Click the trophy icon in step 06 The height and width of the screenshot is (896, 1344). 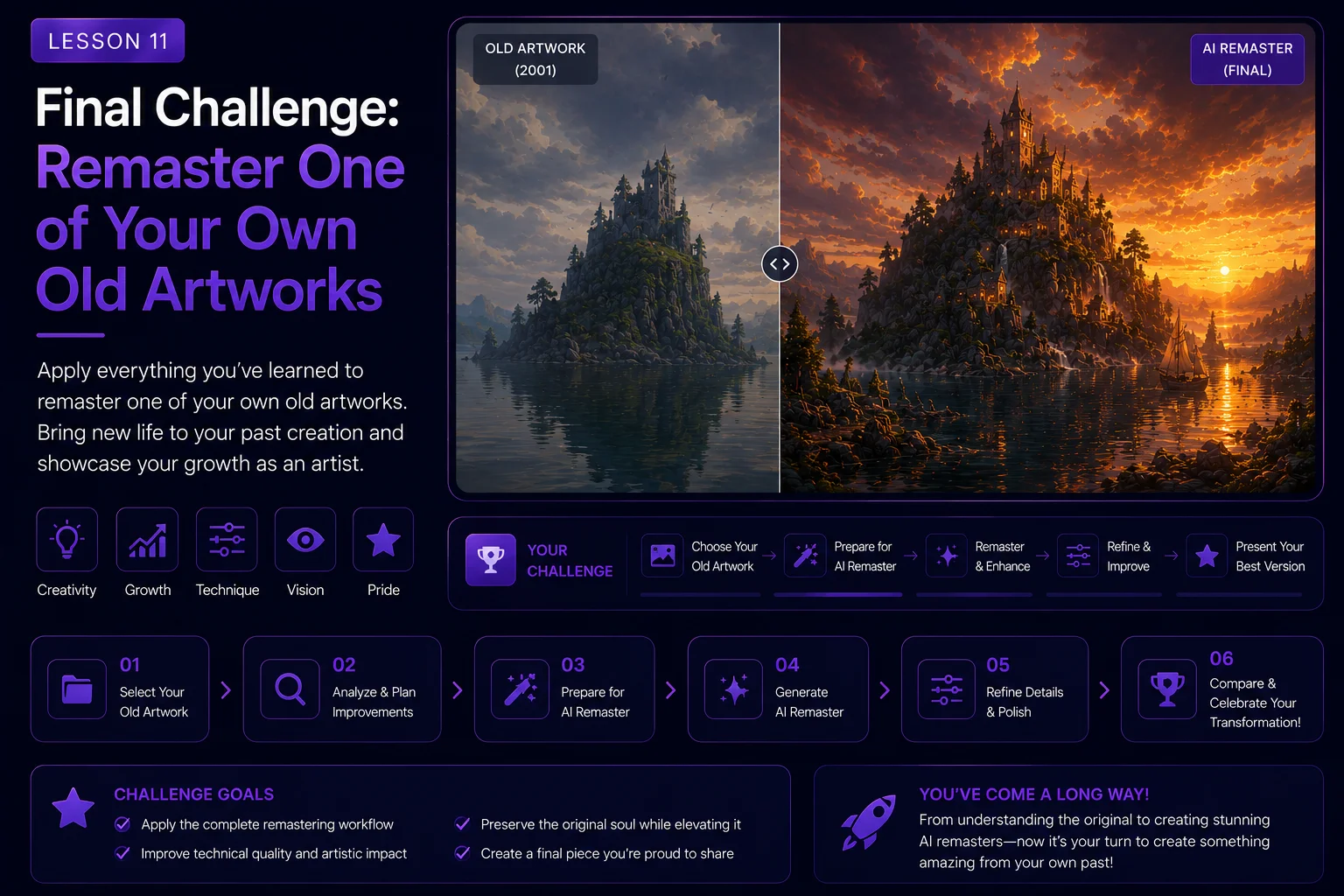click(x=1167, y=689)
